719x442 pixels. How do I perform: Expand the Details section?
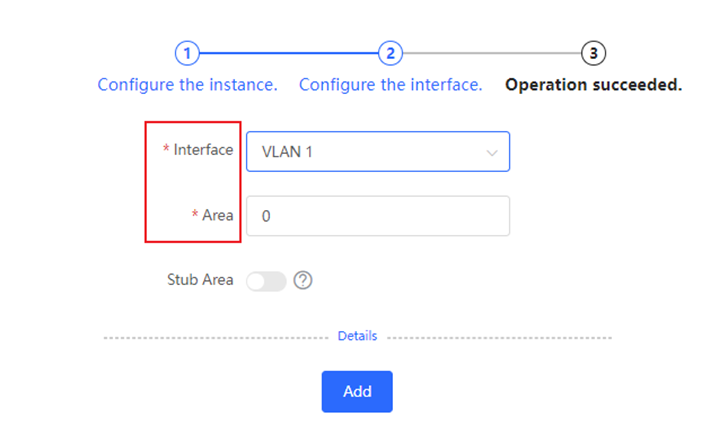click(x=357, y=336)
